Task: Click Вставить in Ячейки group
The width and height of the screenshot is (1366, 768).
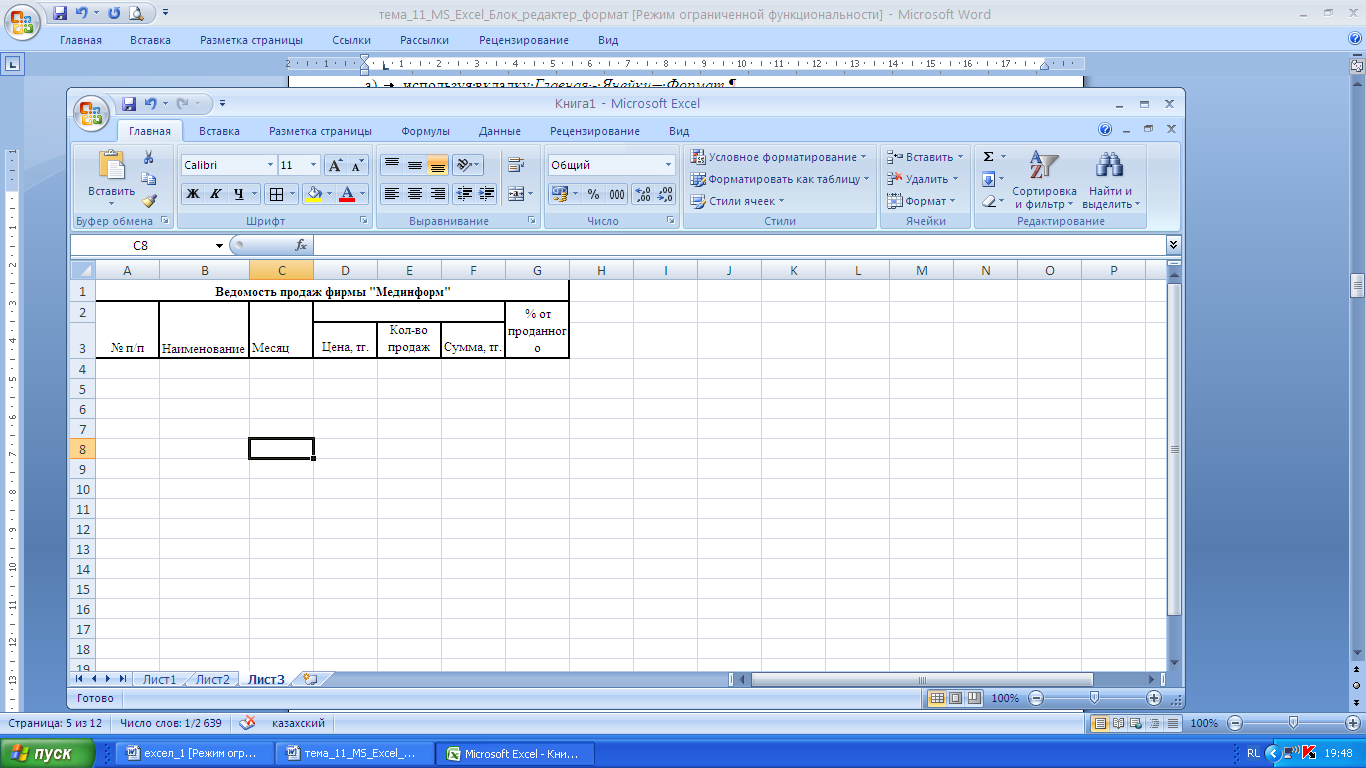Action: coord(925,157)
